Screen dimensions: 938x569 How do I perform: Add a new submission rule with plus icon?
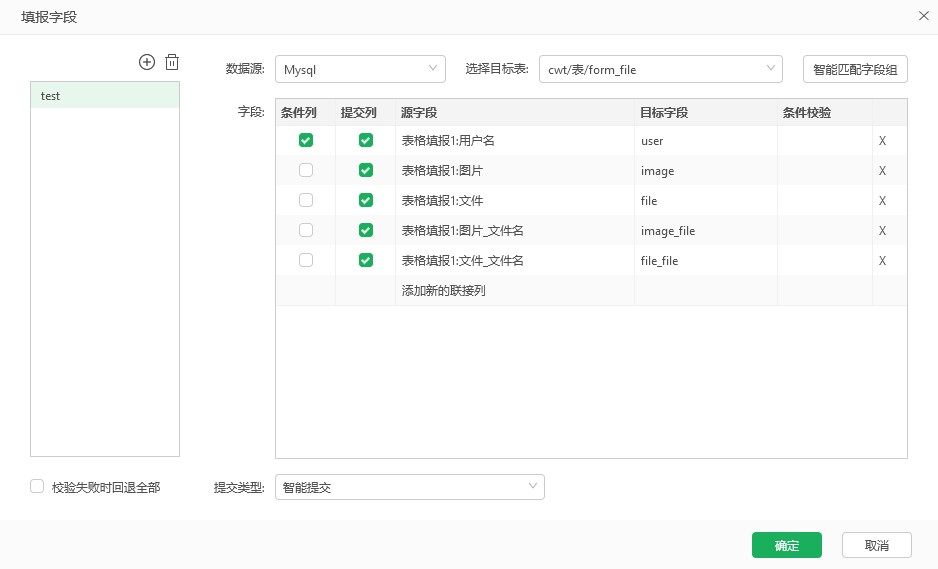(x=147, y=62)
